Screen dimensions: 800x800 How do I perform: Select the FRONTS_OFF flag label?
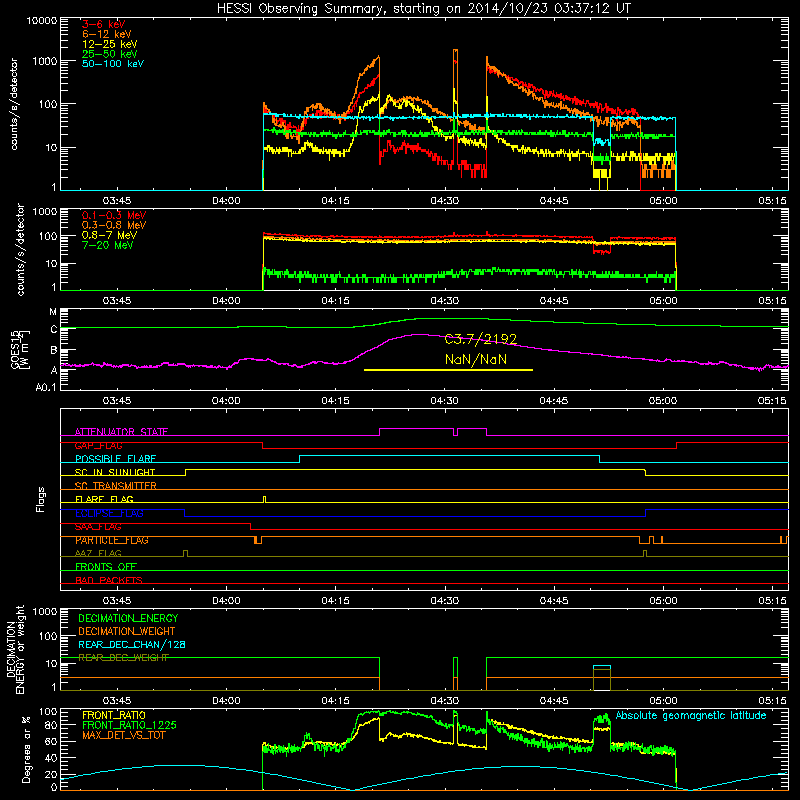pyautogui.click(x=106, y=567)
